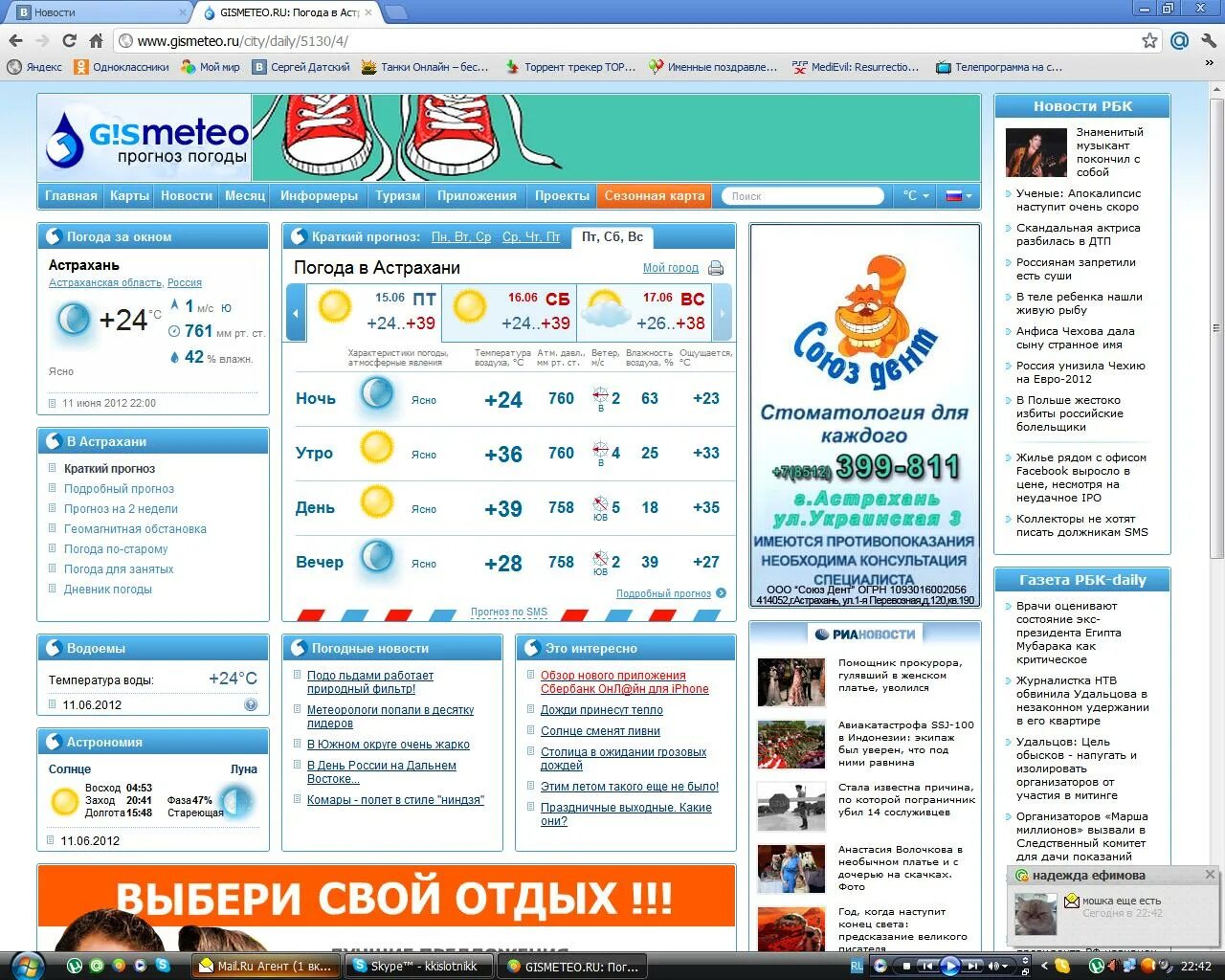Open the Союз Дент dental ad banner
Viewport: 1225px width, 980px height.
(864, 414)
